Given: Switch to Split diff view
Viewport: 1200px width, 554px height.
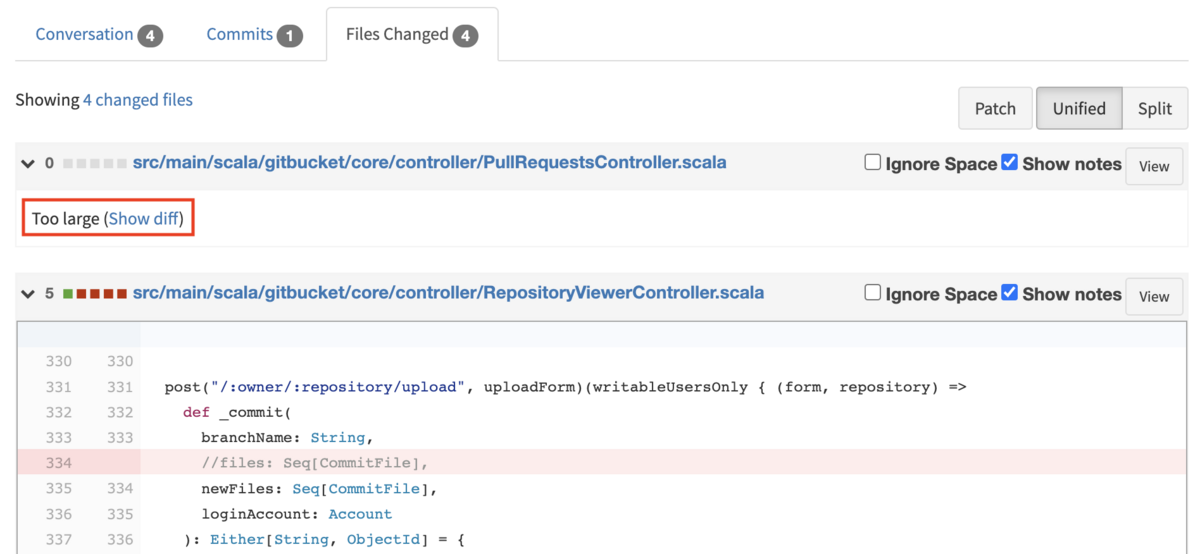Looking at the screenshot, I should [1154, 108].
